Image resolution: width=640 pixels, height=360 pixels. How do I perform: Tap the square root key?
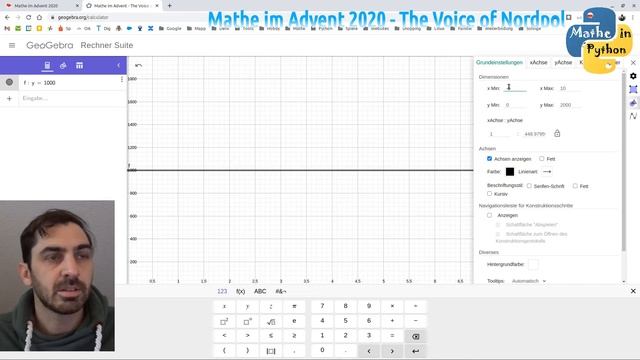pyautogui.click(x=271, y=321)
